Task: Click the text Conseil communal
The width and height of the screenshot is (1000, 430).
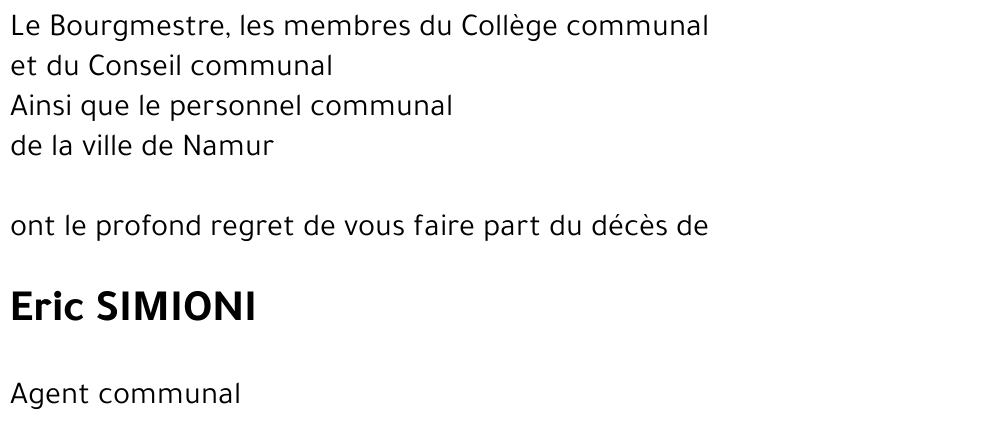Action: [x=210, y=66]
